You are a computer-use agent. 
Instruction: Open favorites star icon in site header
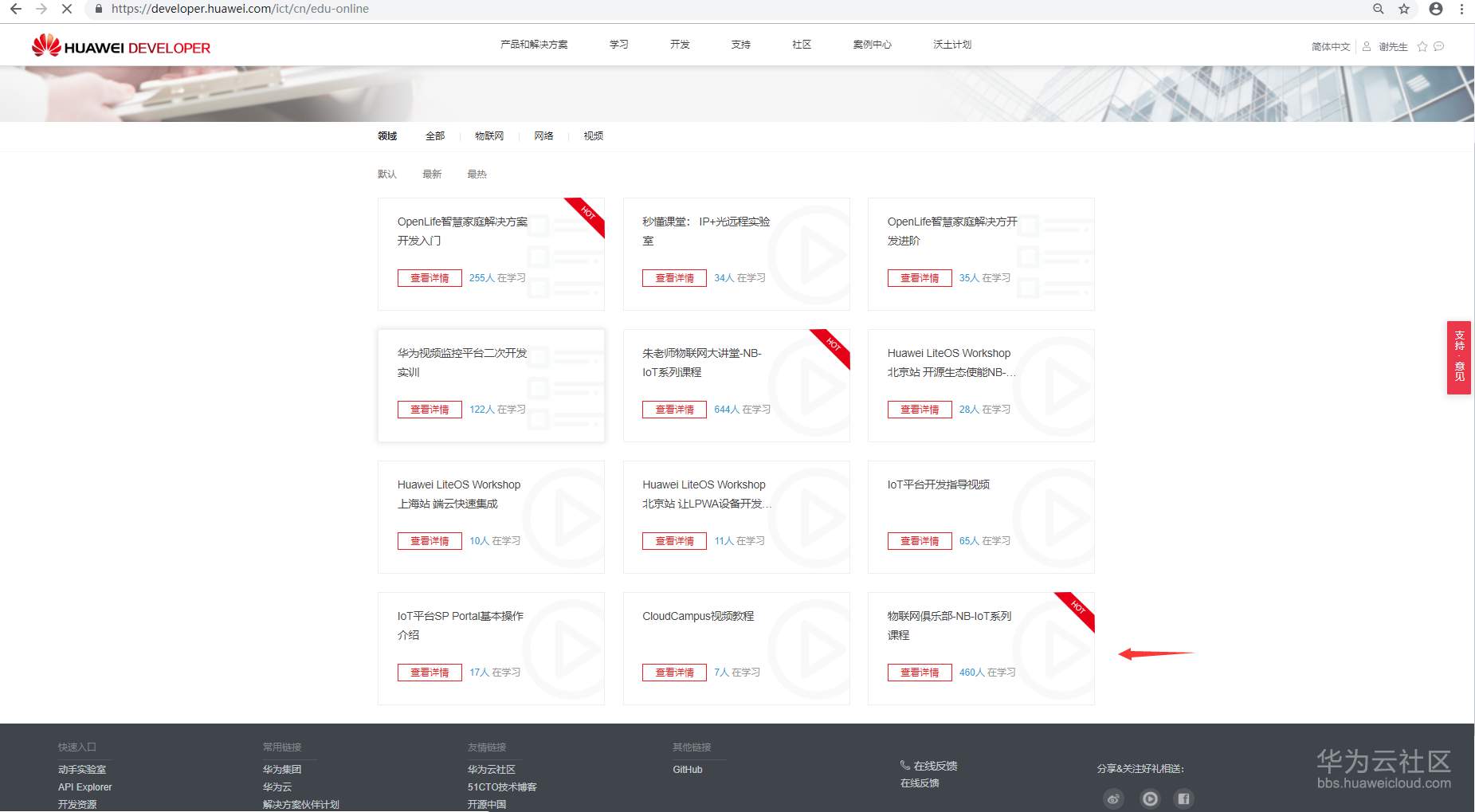pyautogui.click(x=1422, y=46)
